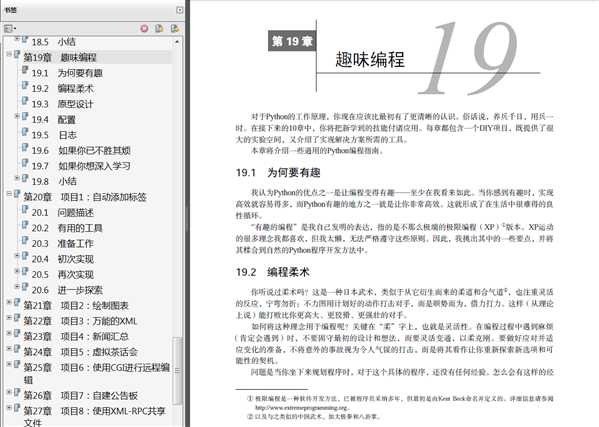
Task: Expand the 第23章 新闻汇总 node
Action: click(8, 333)
